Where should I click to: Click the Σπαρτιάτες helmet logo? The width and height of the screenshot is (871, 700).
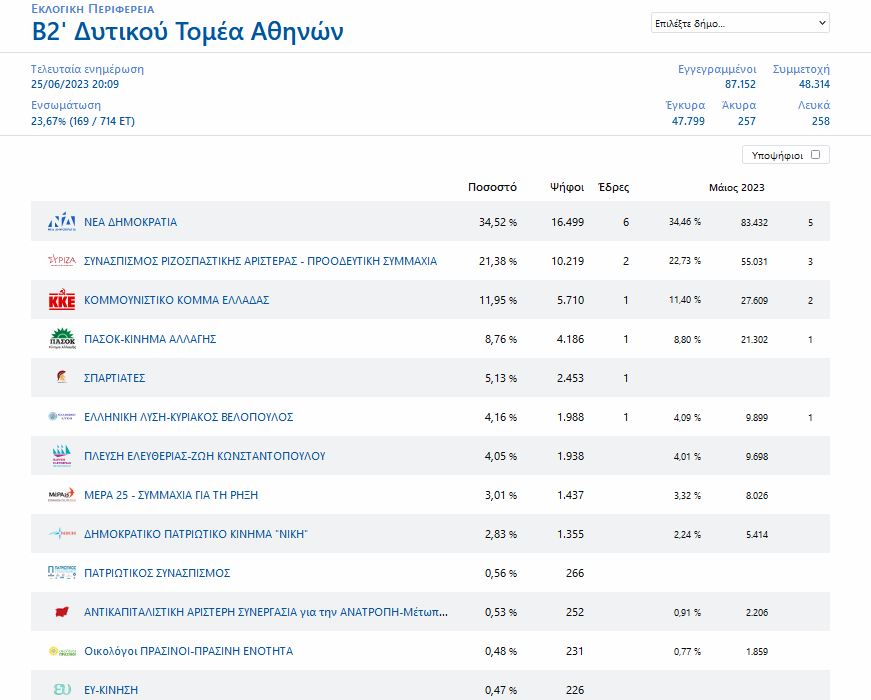62,378
